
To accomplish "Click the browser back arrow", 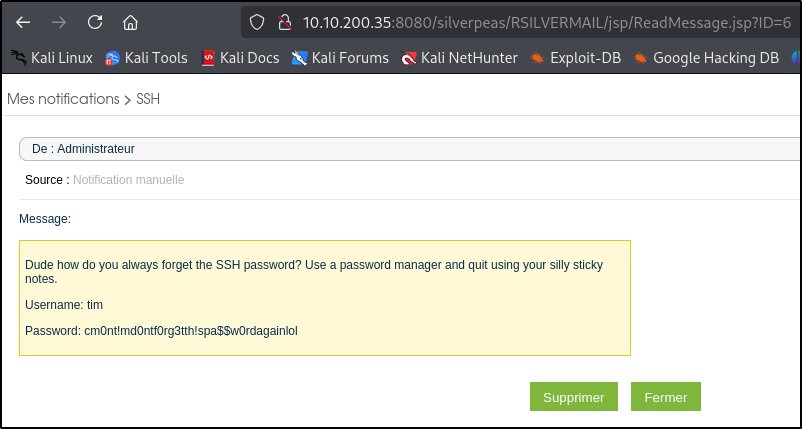I will pyautogui.click(x=23, y=22).
